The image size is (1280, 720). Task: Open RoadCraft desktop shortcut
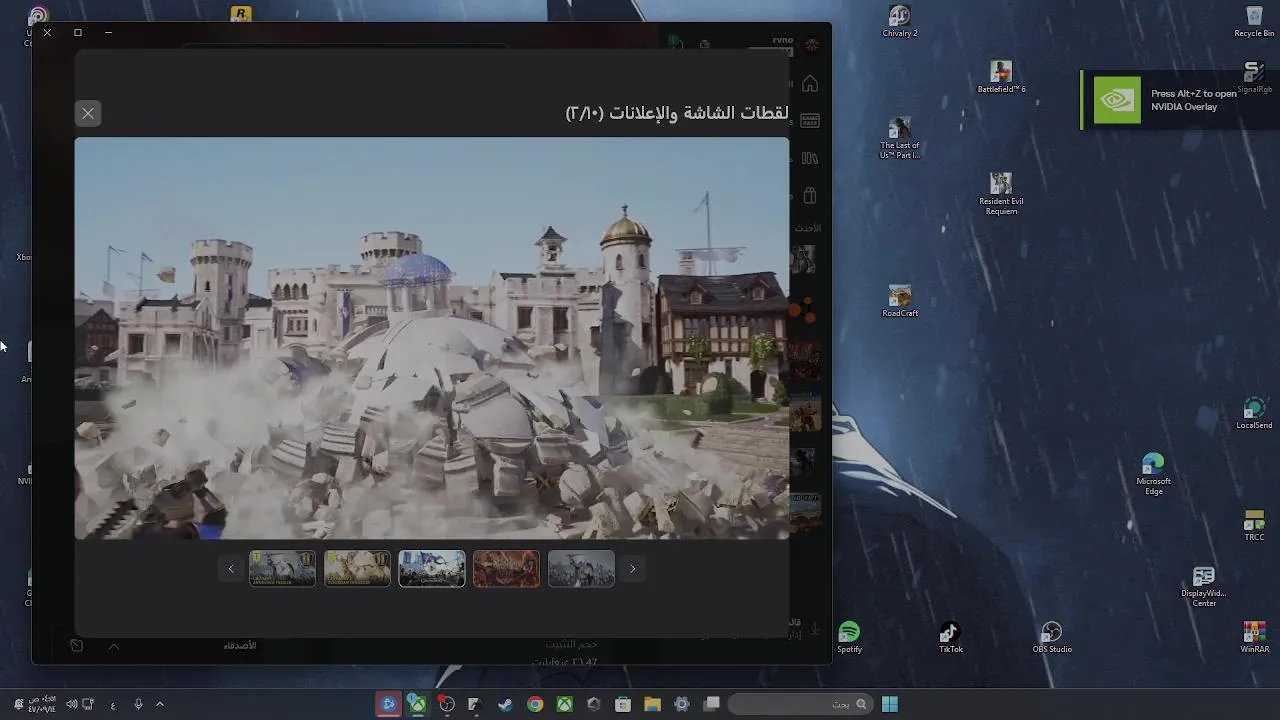click(x=900, y=301)
